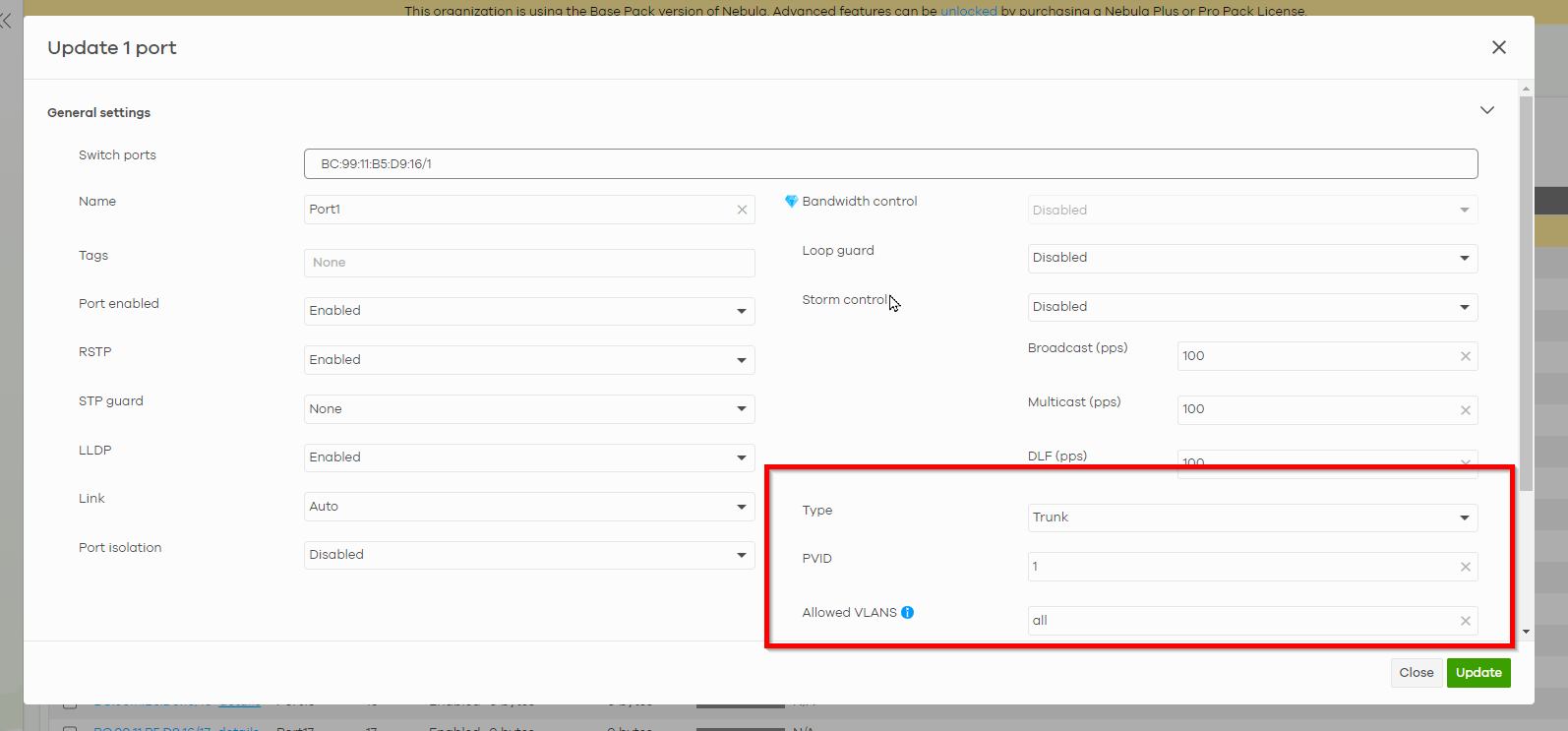Click the Tags input field
Image resolution: width=1568 pixels, height=731 pixels.
click(x=529, y=263)
